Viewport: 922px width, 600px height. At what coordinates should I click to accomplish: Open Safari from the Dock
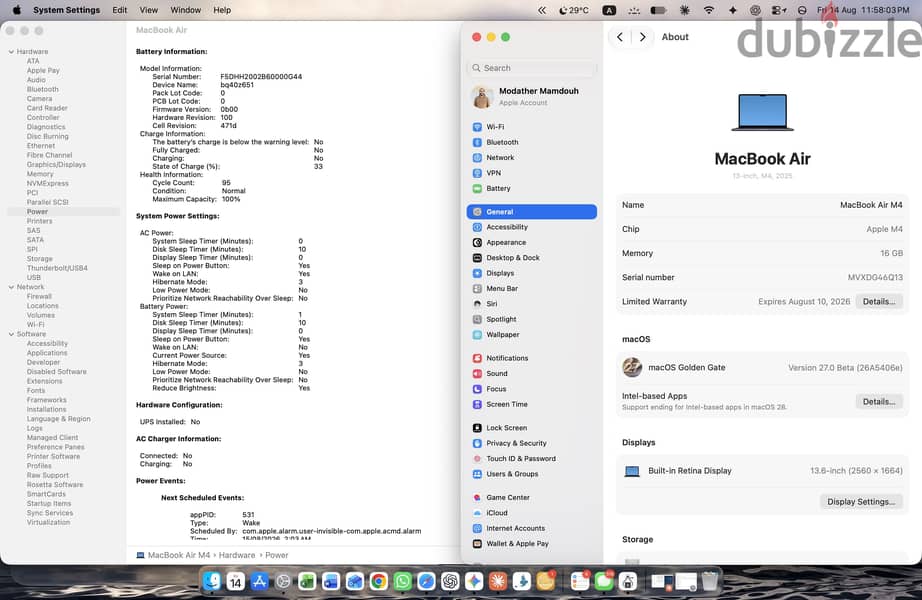[x=426, y=582]
